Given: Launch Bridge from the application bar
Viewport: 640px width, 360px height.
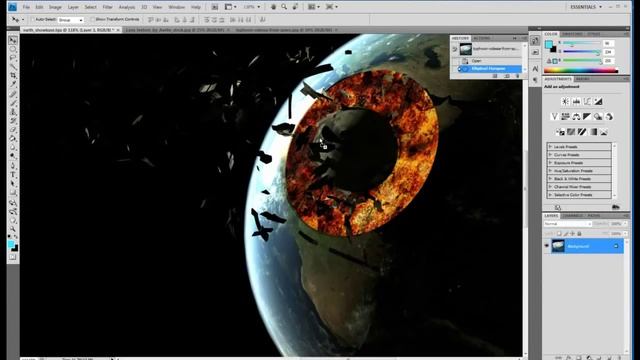Looking at the screenshot, I should pos(215,7).
